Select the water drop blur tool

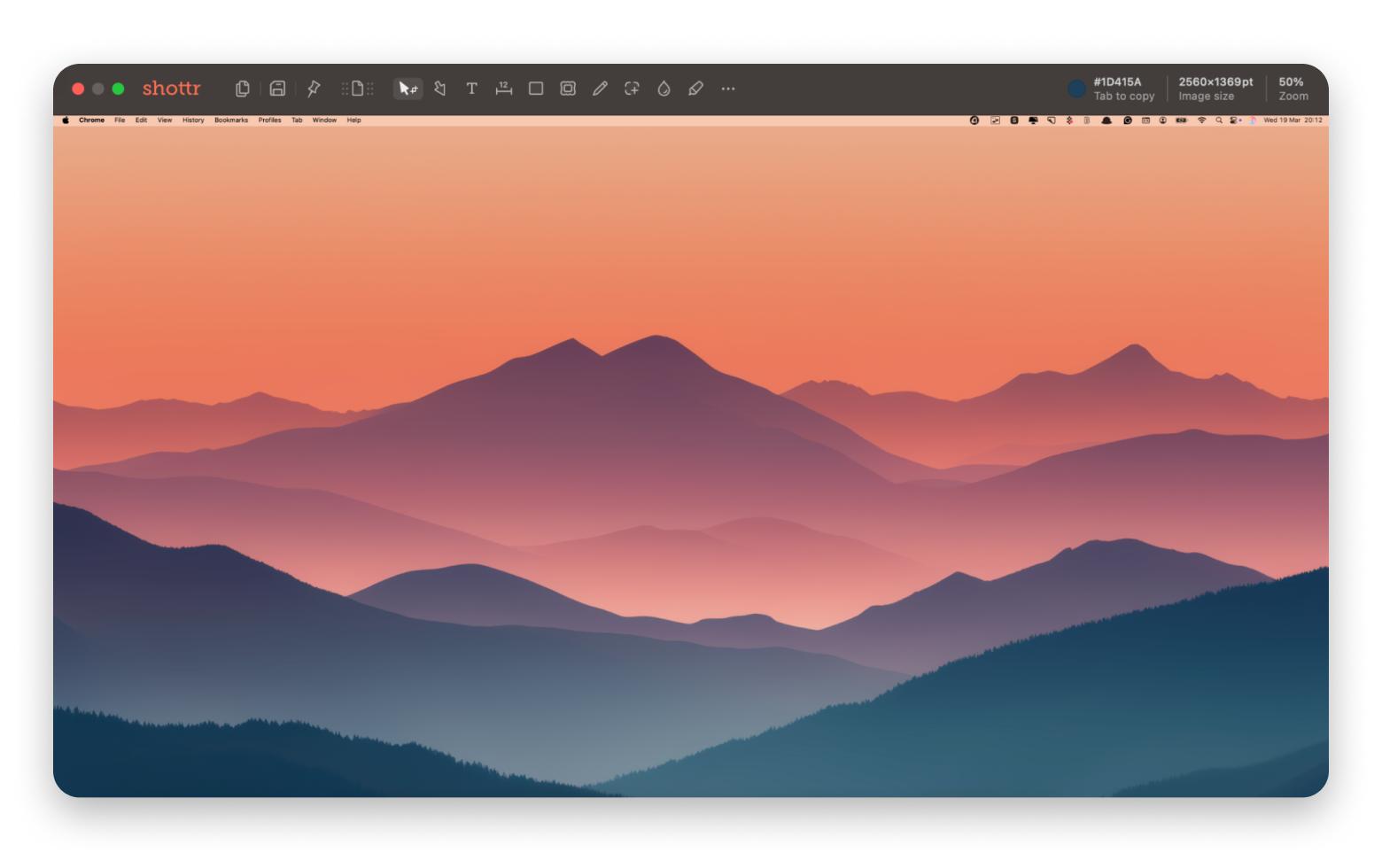664,89
